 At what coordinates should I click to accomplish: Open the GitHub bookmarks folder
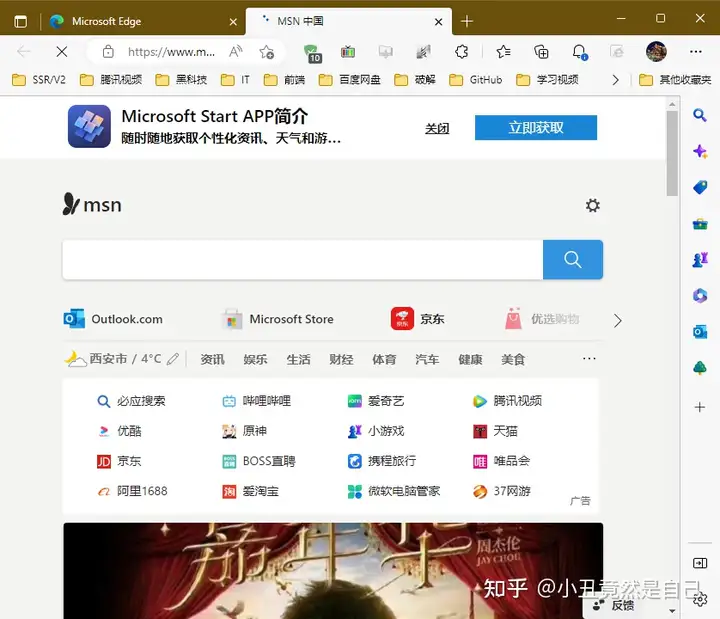[476, 80]
